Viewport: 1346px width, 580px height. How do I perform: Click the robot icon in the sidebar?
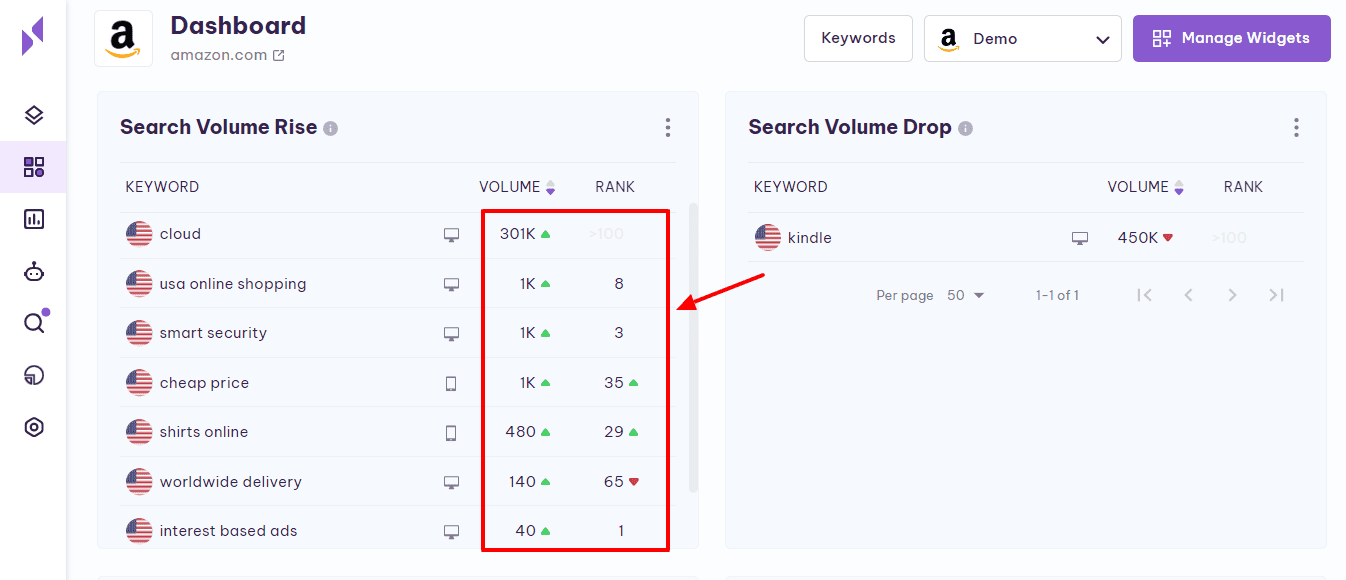pos(34,271)
